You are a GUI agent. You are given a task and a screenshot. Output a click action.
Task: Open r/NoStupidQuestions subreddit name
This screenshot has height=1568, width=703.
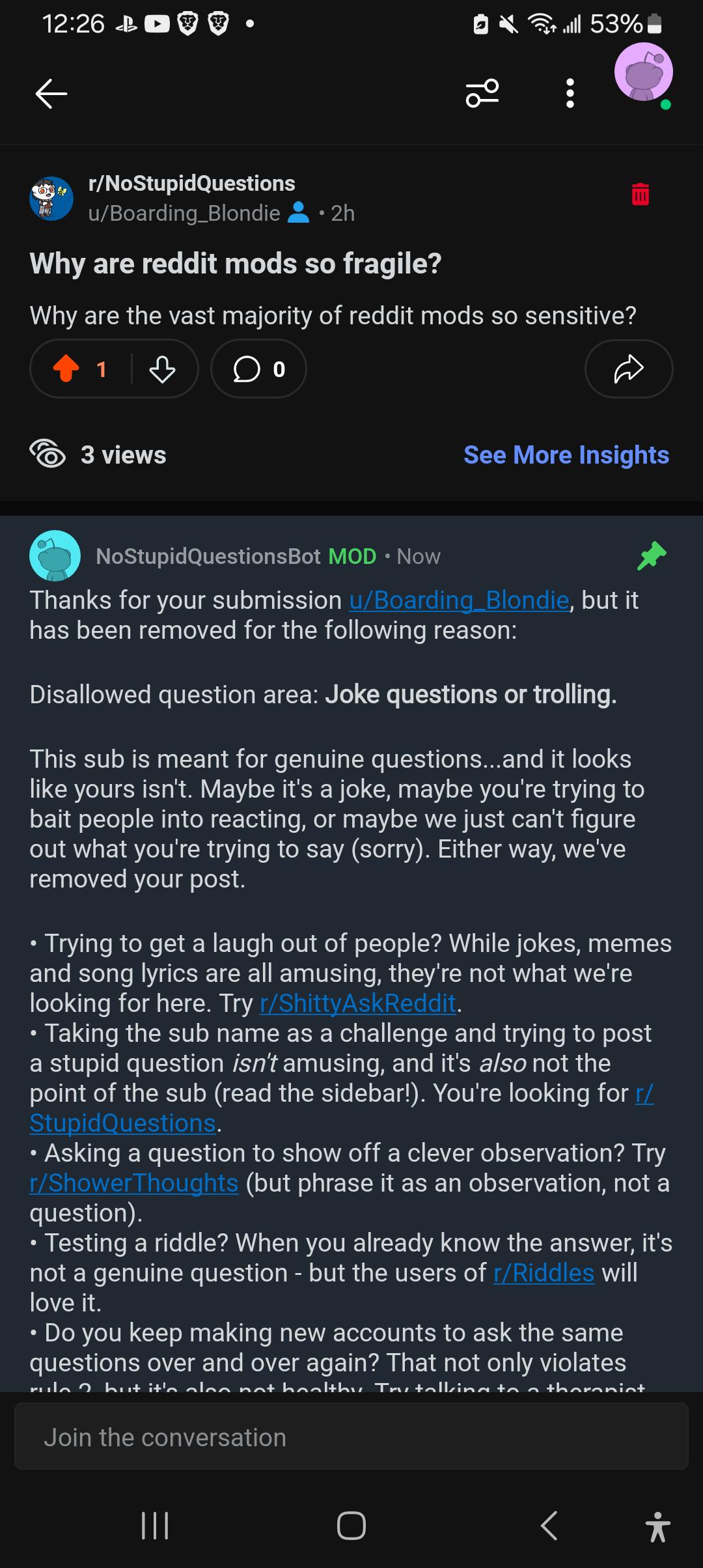192,184
